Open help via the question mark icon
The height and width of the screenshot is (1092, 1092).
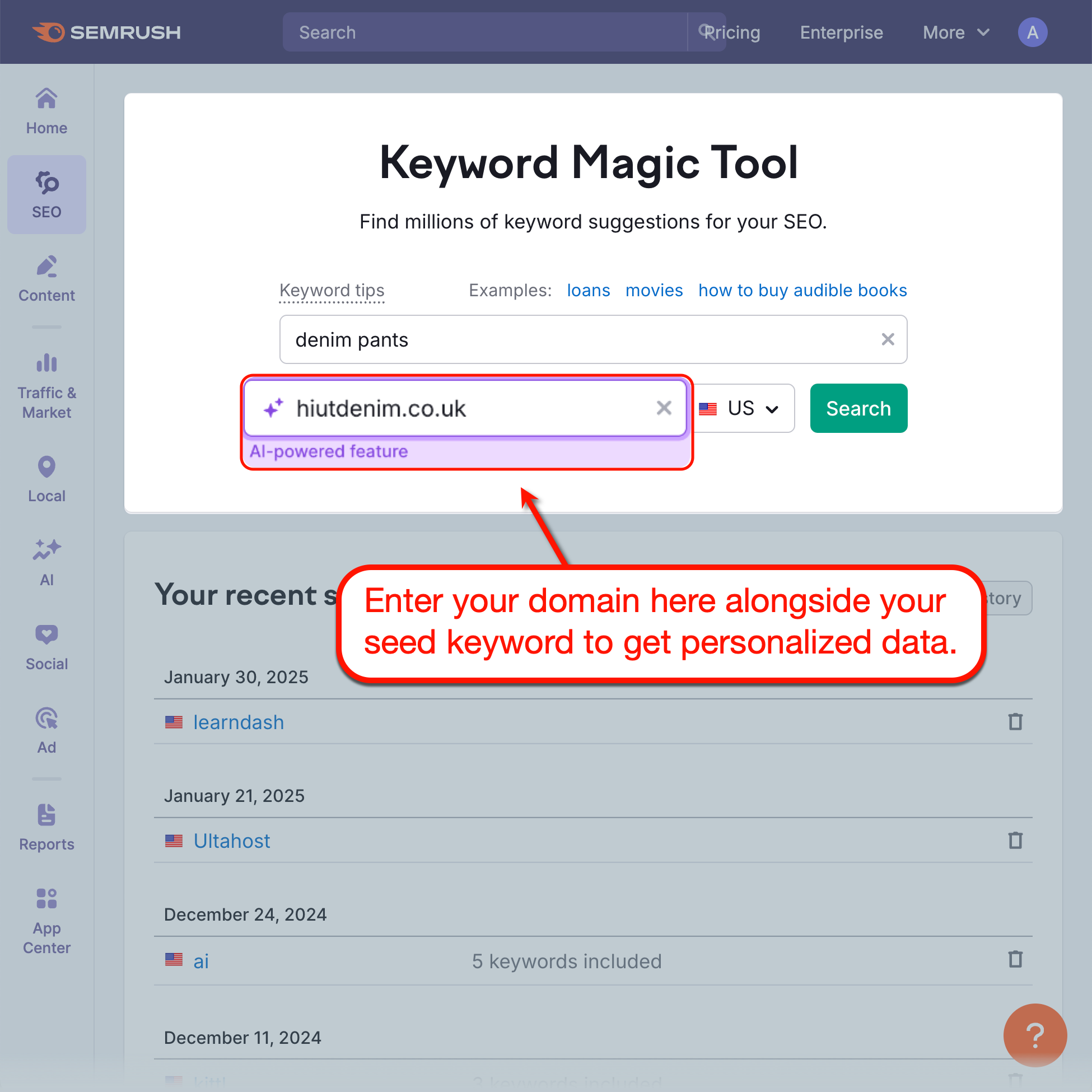1036,1035
